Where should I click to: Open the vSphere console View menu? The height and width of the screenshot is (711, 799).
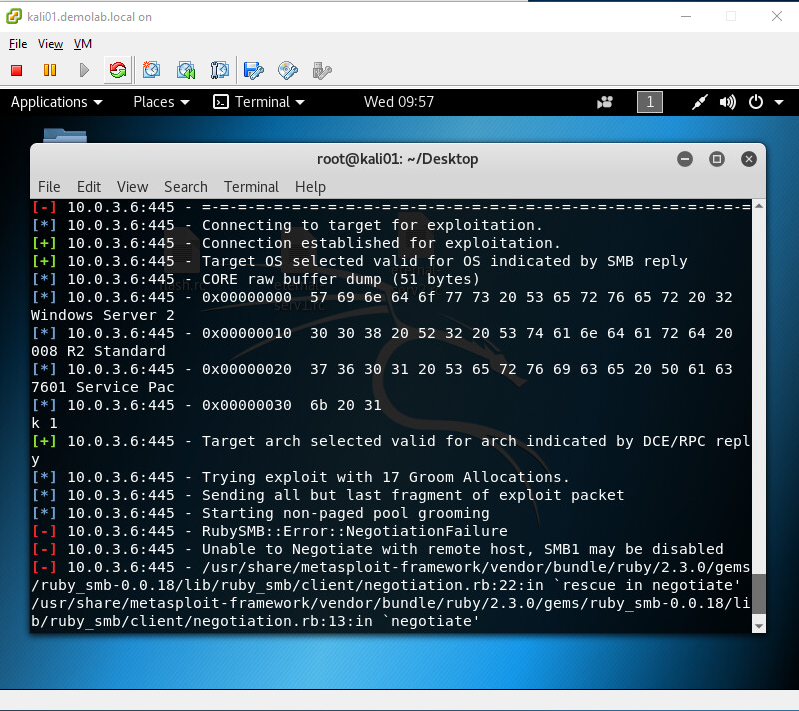point(50,44)
